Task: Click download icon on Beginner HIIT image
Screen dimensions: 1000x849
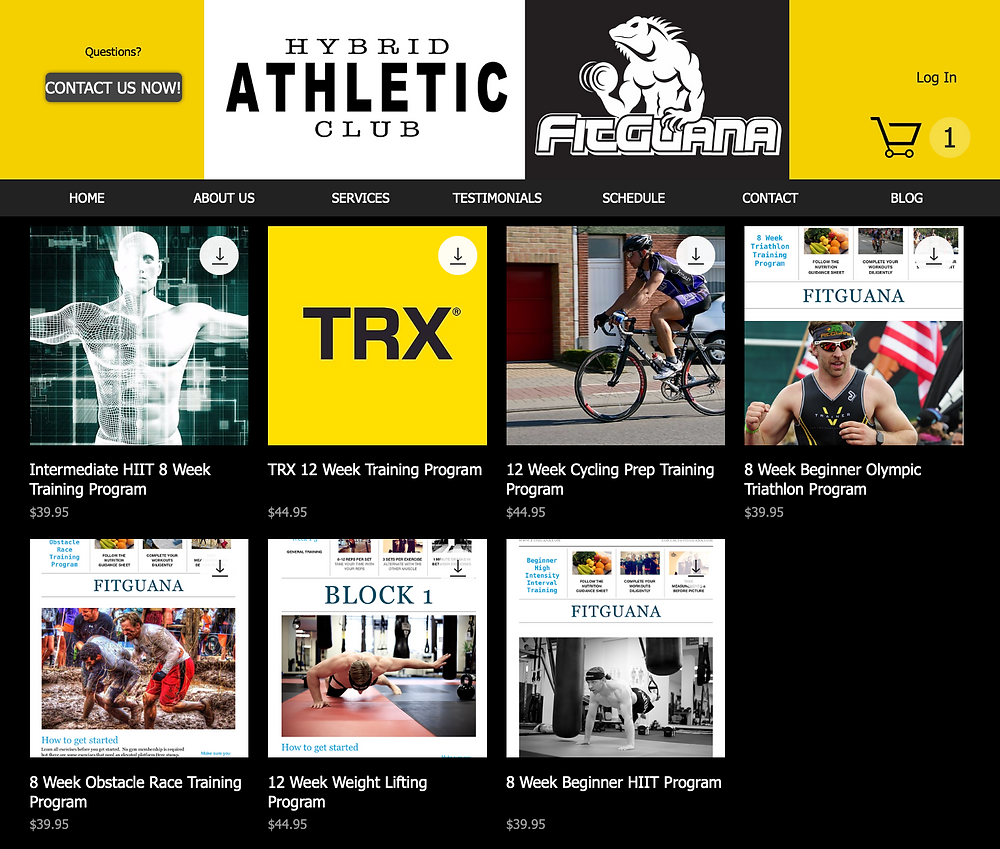Action: [x=696, y=568]
